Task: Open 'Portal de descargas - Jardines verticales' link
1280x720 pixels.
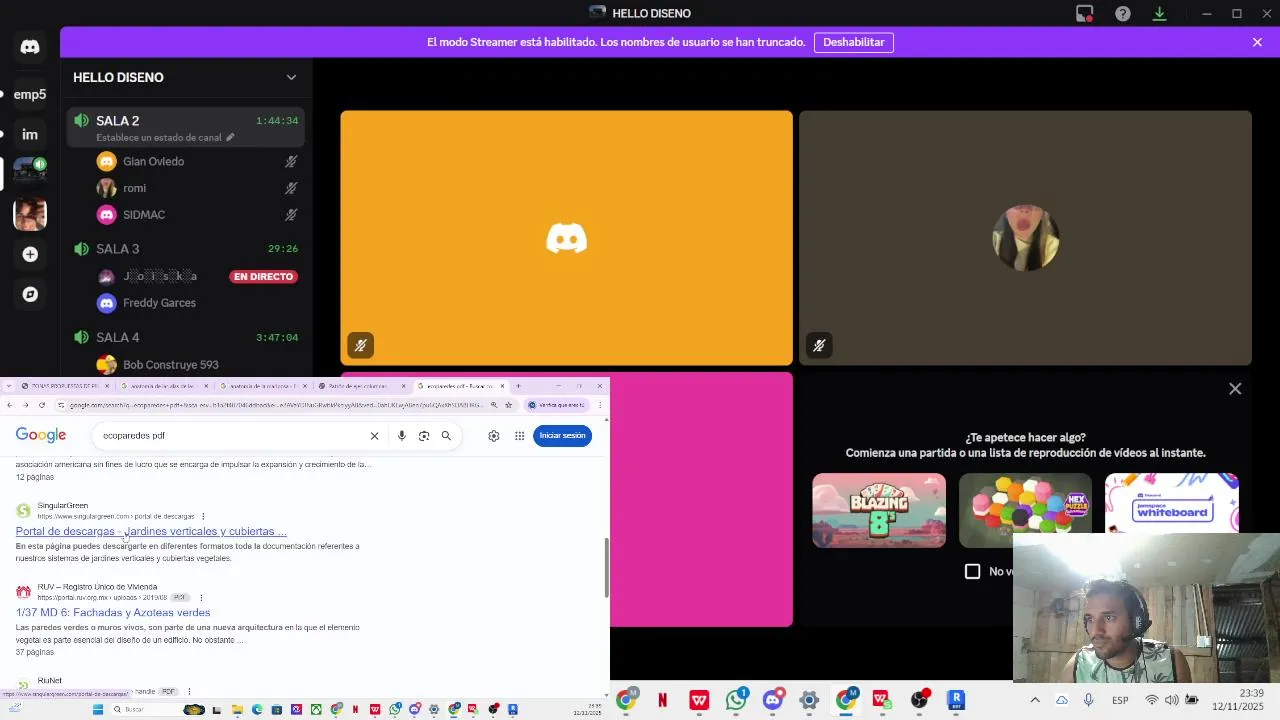Action: pyautogui.click(x=151, y=531)
